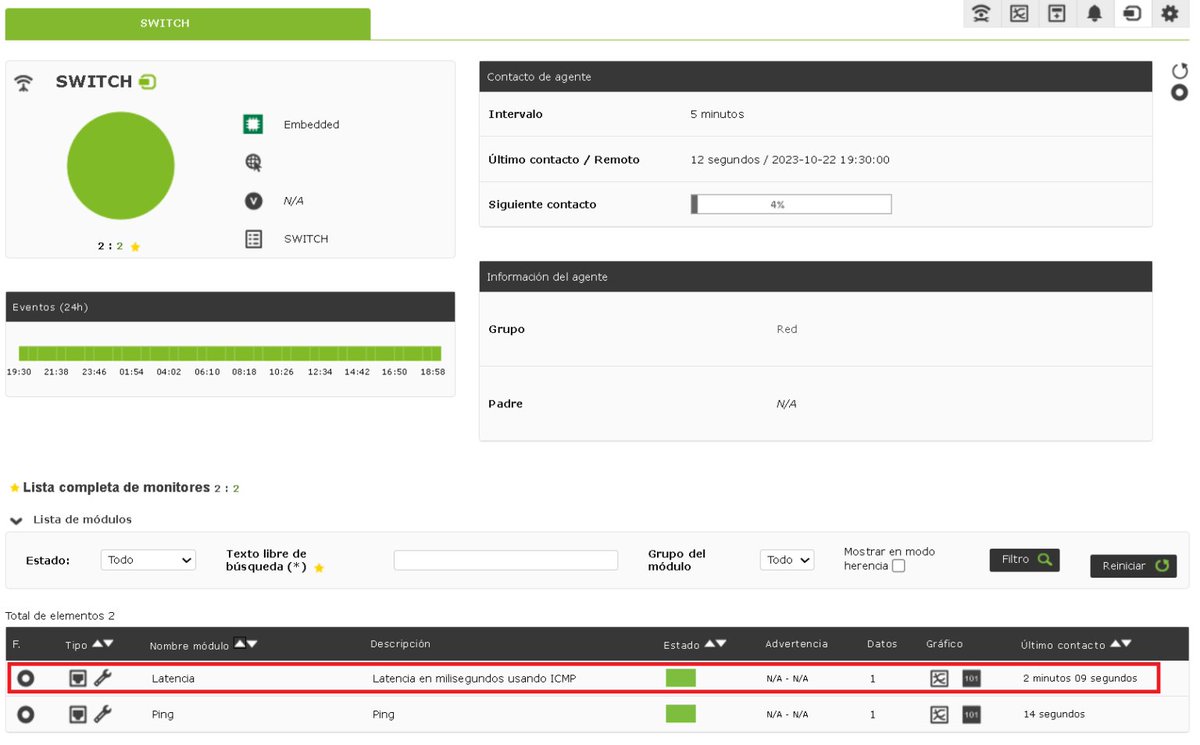Open the Grupo del módulo dropdown

(787, 560)
